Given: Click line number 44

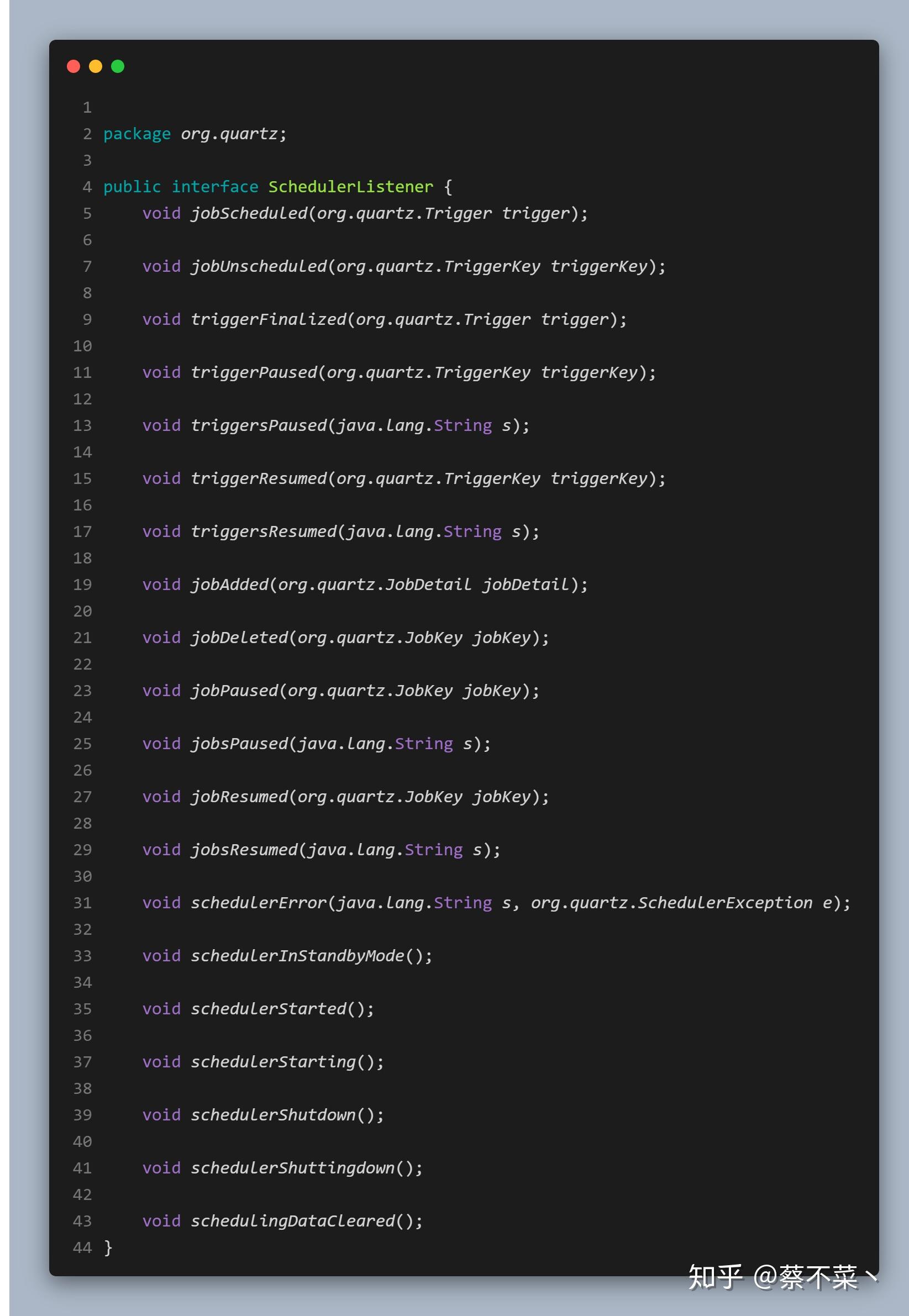Looking at the screenshot, I should click(x=82, y=1247).
